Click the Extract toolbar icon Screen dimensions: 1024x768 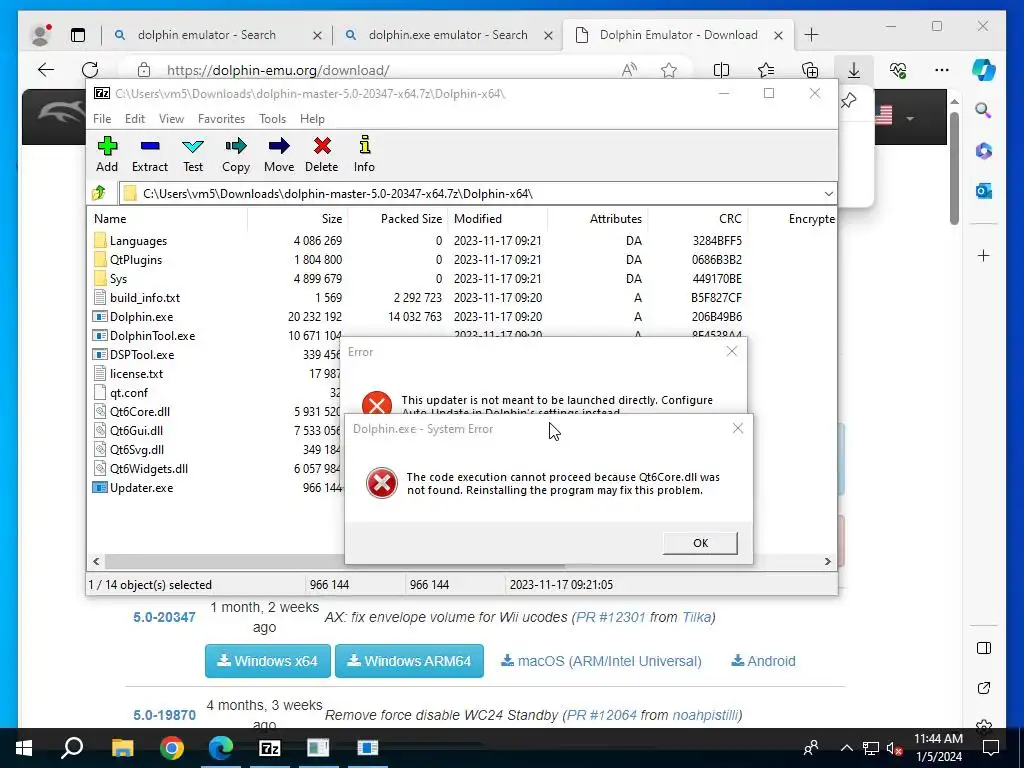click(150, 155)
